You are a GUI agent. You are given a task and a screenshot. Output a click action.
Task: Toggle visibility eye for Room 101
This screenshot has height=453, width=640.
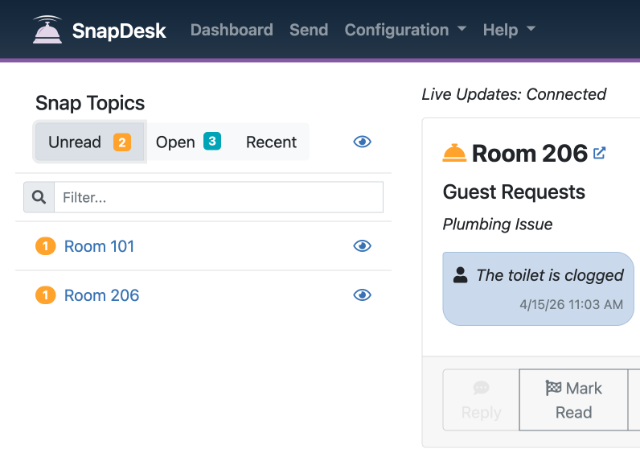pos(362,246)
